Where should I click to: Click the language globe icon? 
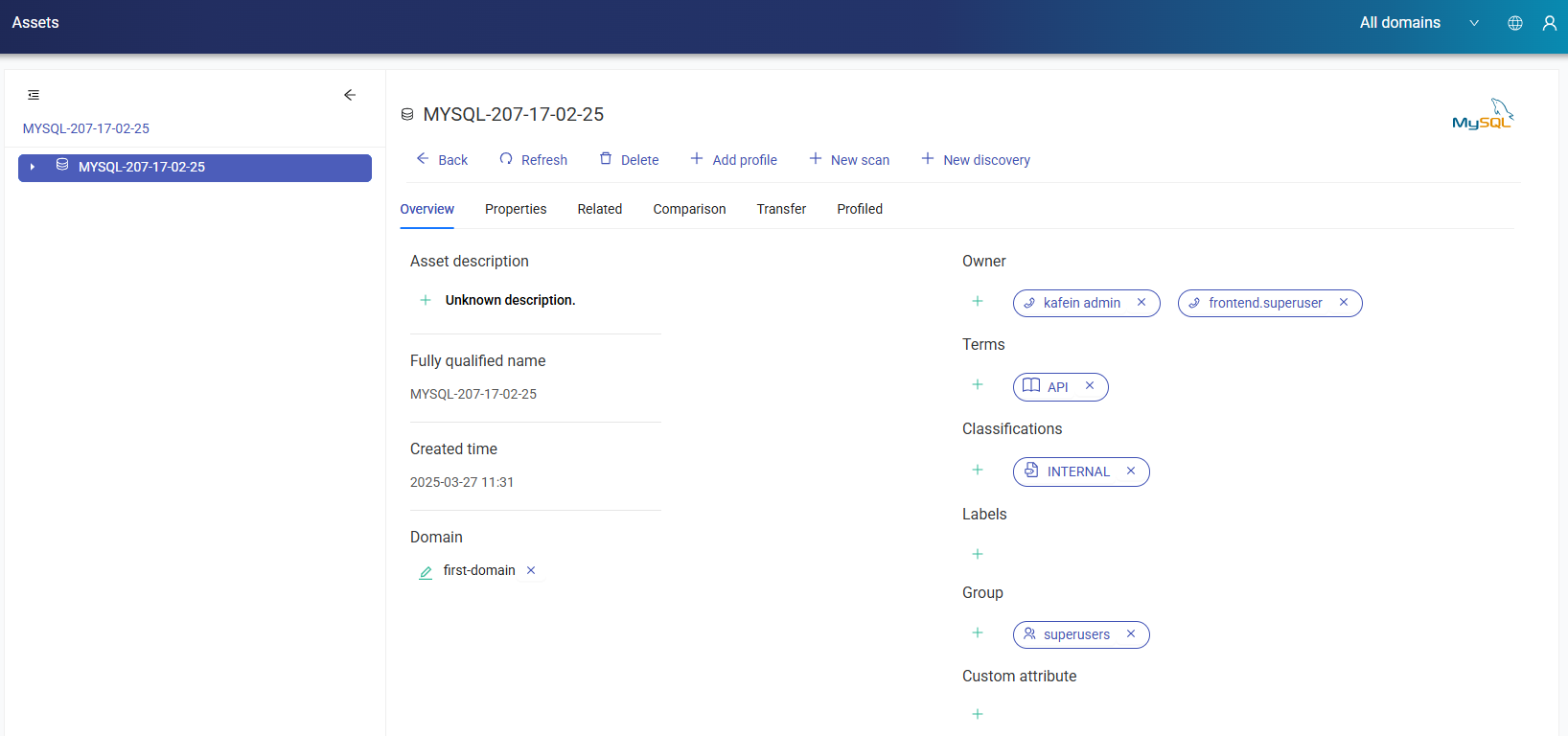pyautogui.click(x=1515, y=23)
